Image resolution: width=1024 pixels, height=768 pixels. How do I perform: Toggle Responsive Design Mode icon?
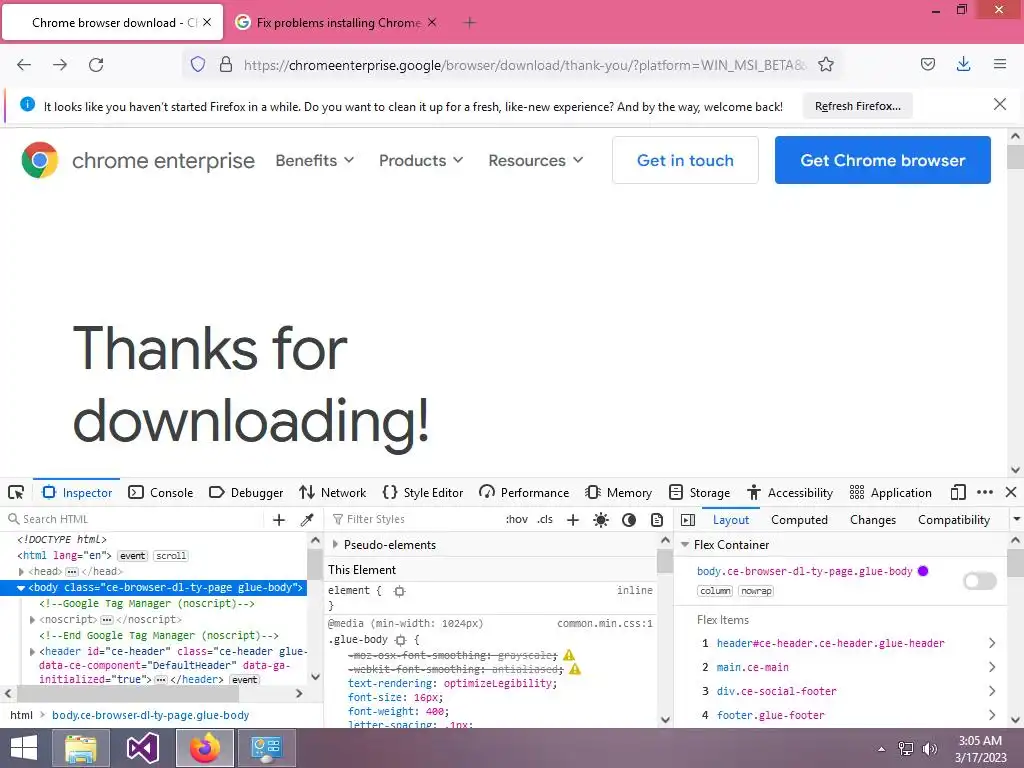point(958,492)
